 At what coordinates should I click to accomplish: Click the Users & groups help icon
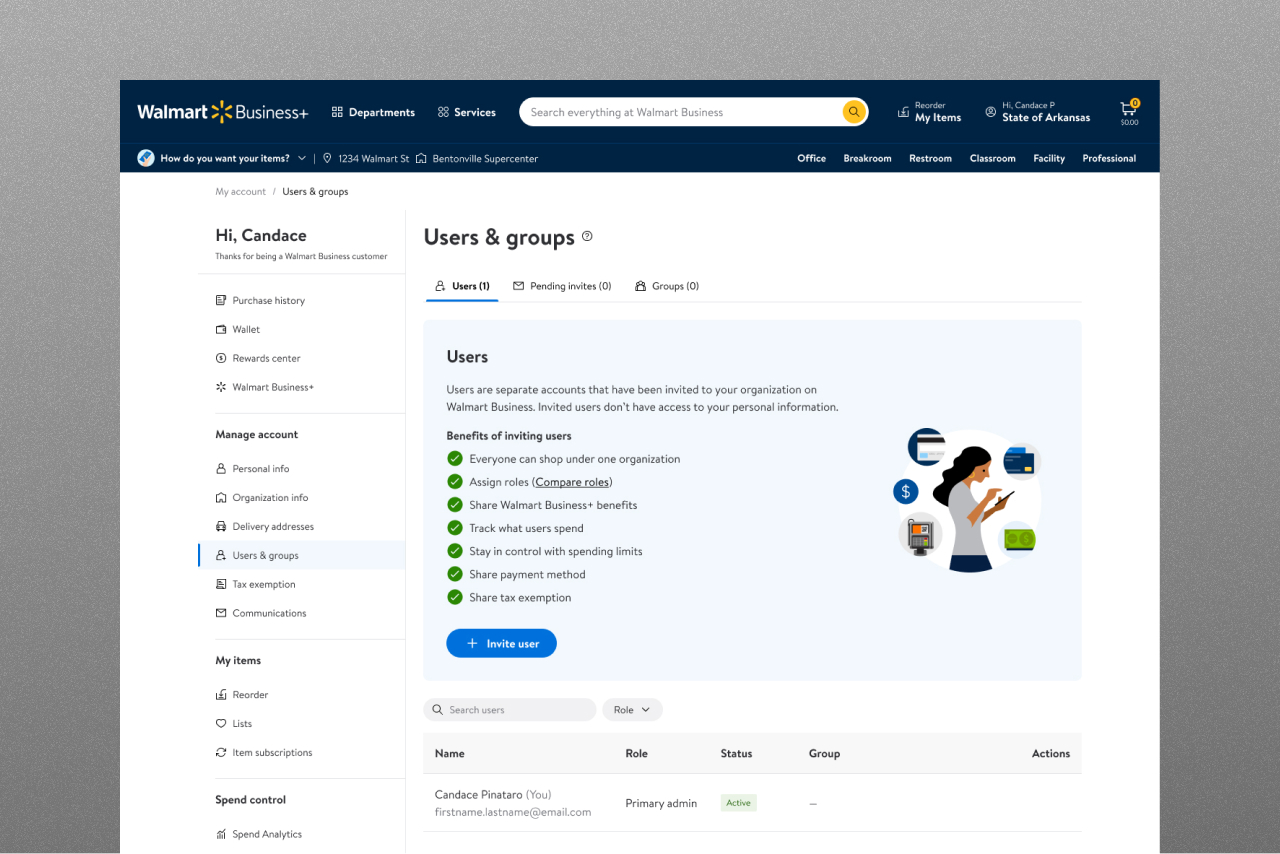(587, 237)
